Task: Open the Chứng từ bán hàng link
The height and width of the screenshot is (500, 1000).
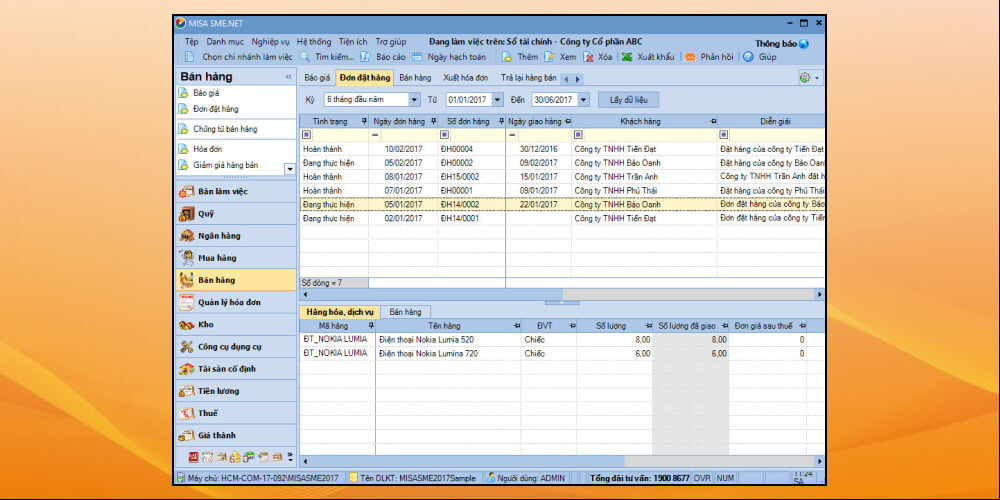Action: click(225, 129)
